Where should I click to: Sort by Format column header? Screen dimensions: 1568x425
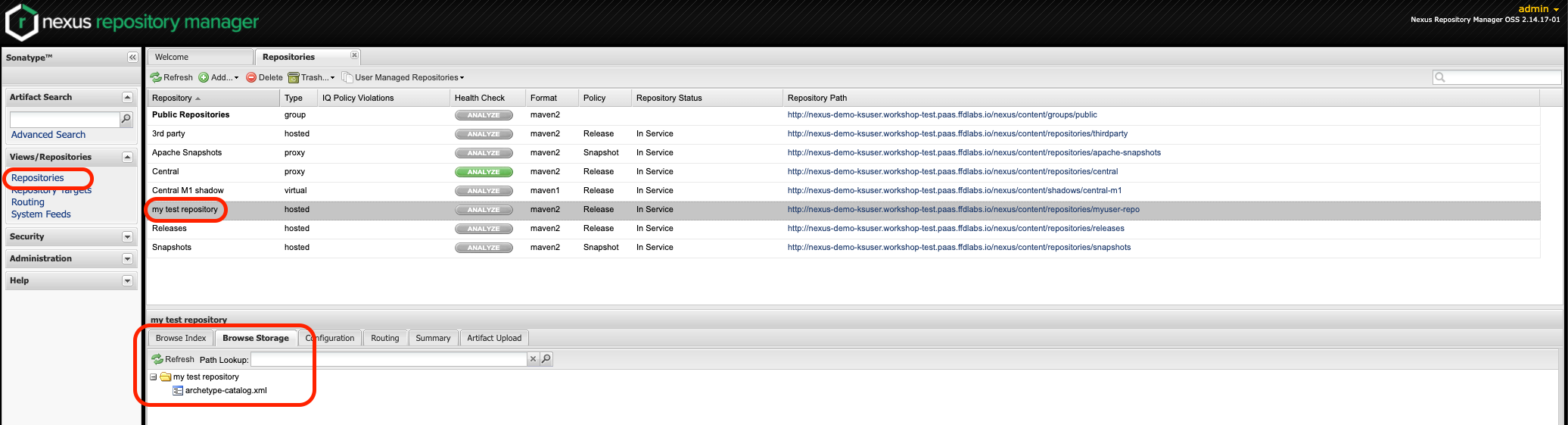pos(552,98)
